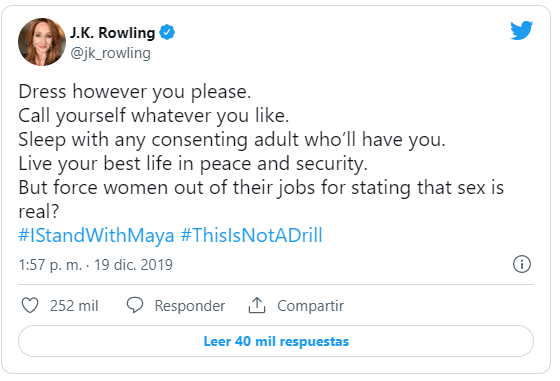Viewport: 560px width, 381px height.
Task: Click the share upload arrow icon
Action: point(257,305)
